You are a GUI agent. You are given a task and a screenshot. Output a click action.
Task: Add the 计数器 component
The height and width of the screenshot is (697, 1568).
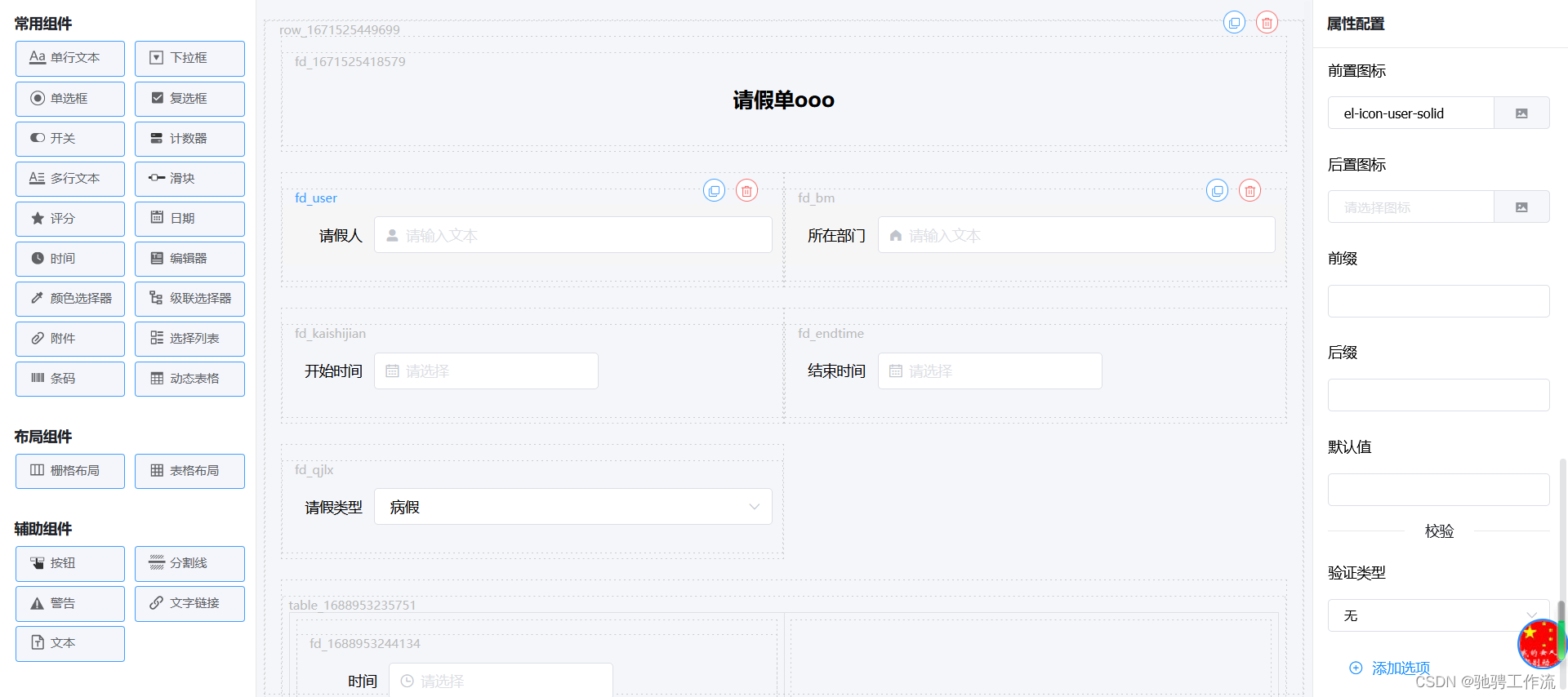click(189, 139)
